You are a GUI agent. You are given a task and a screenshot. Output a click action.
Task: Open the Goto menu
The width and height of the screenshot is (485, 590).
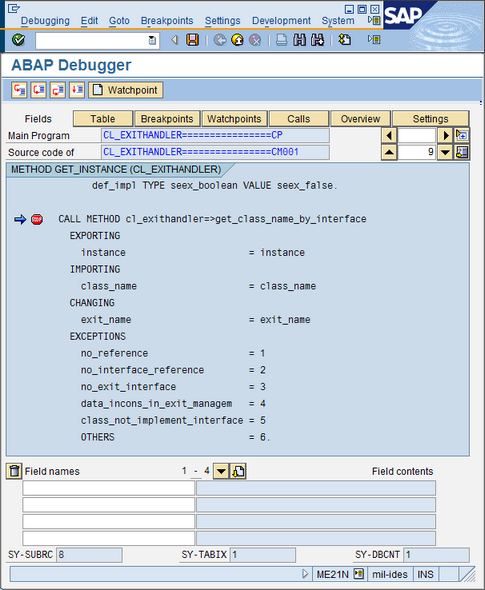point(119,21)
